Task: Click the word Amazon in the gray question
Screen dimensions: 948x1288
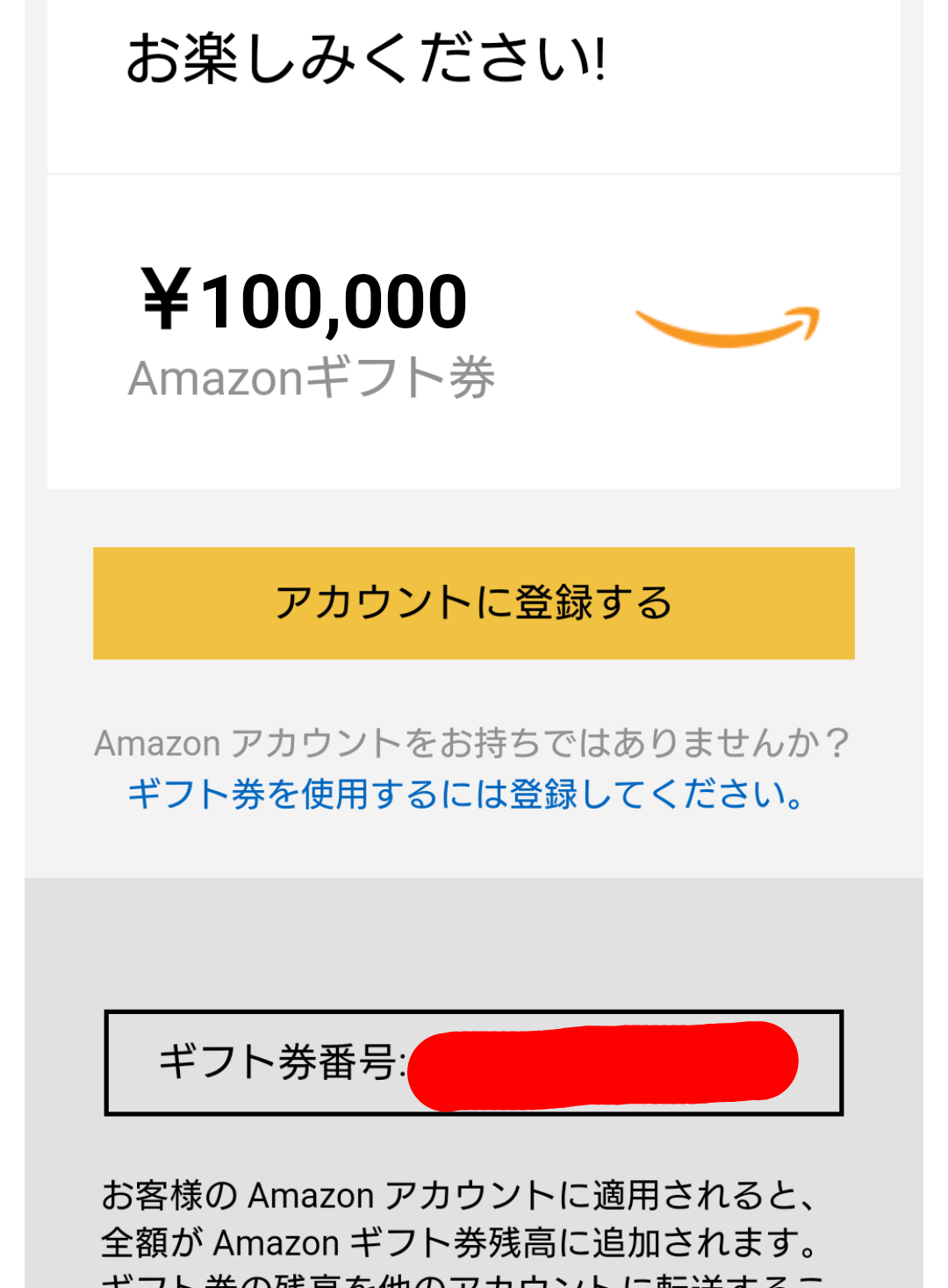Action: point(158,744)
